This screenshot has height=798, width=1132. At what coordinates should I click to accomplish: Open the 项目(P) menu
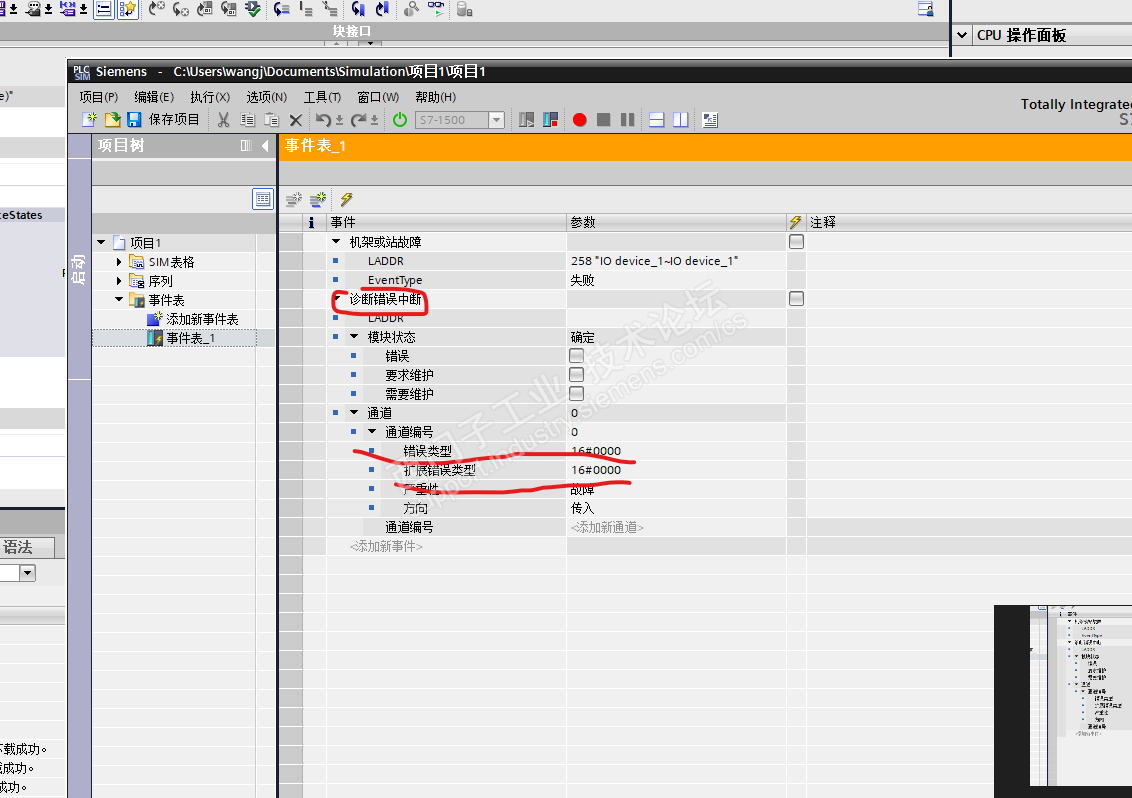point(98,97)
